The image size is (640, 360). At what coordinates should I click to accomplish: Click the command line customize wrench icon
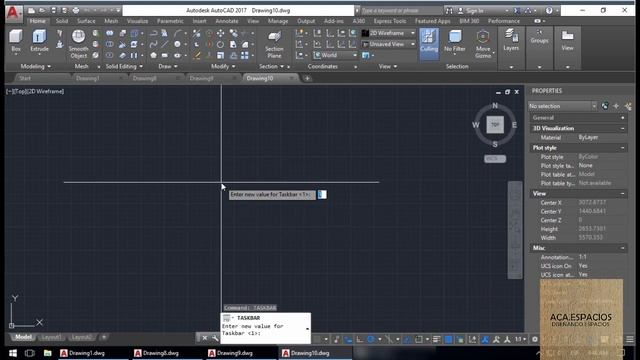click(x=215, y=338)
